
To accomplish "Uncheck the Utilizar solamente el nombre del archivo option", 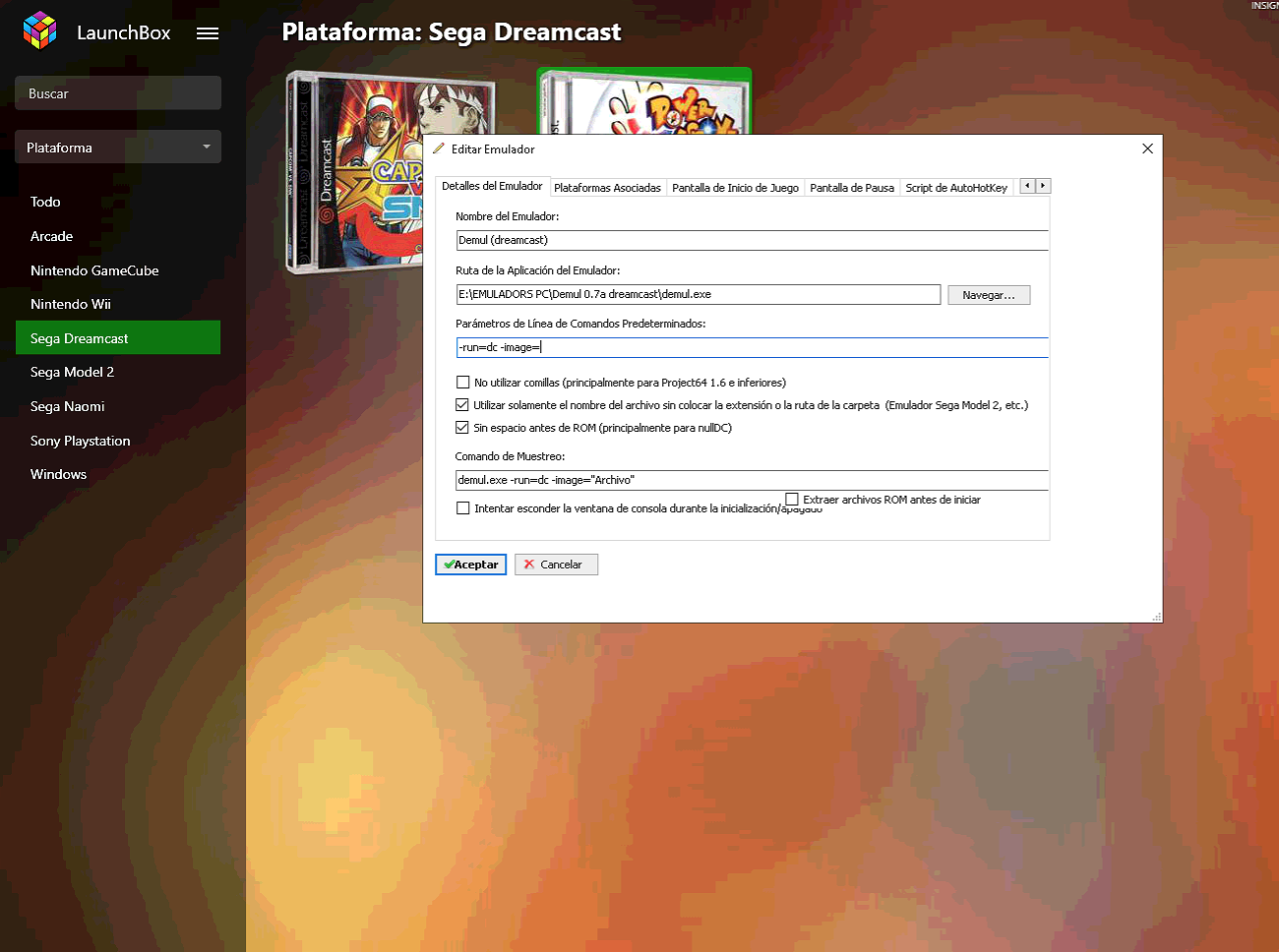I will coord(462,404).
